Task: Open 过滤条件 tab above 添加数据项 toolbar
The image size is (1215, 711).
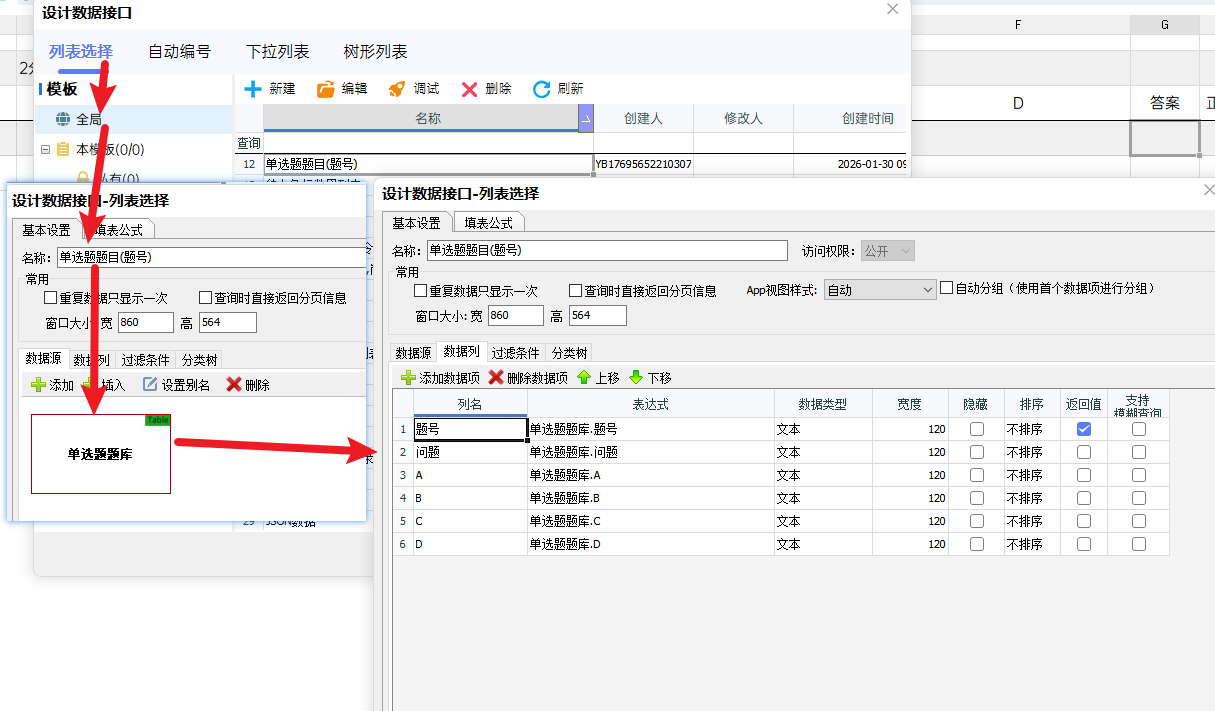Action: click(515, 353)
